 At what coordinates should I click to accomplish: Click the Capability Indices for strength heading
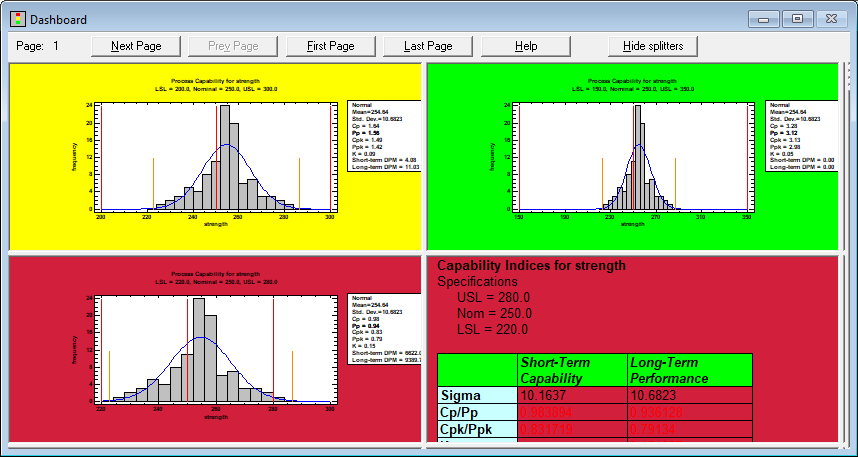(532, 266)
